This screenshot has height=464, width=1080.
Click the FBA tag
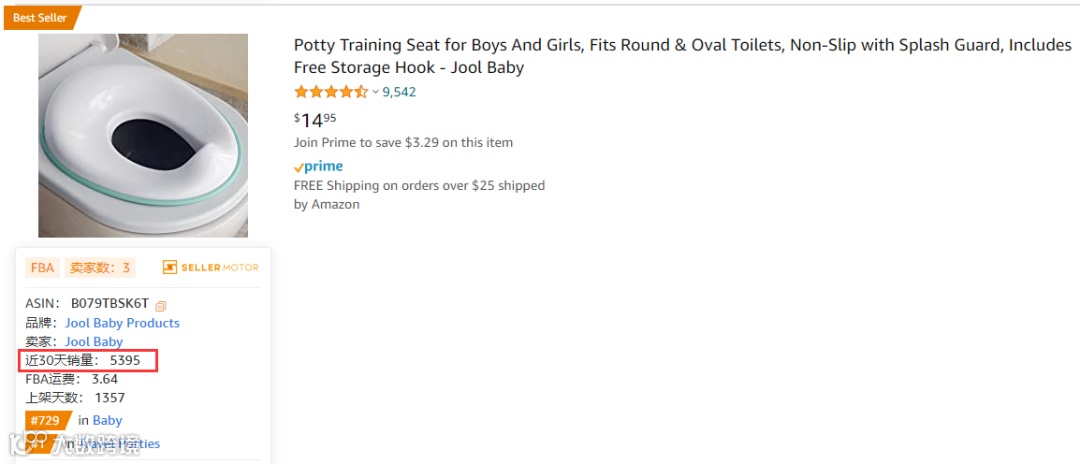click(42, 268)
